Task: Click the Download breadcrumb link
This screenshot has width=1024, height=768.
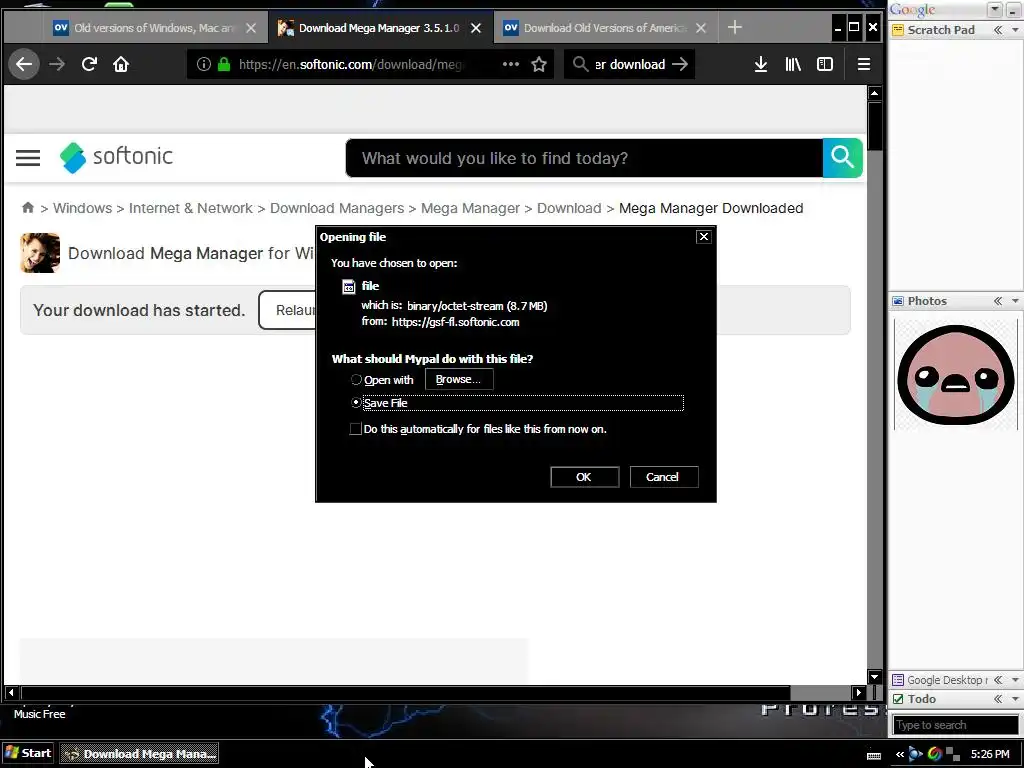Action: [569, 208]
